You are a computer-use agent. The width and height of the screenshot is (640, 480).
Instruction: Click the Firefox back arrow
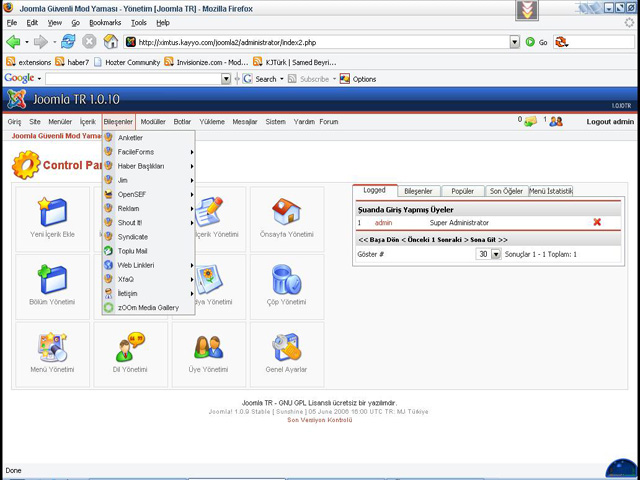13,42
